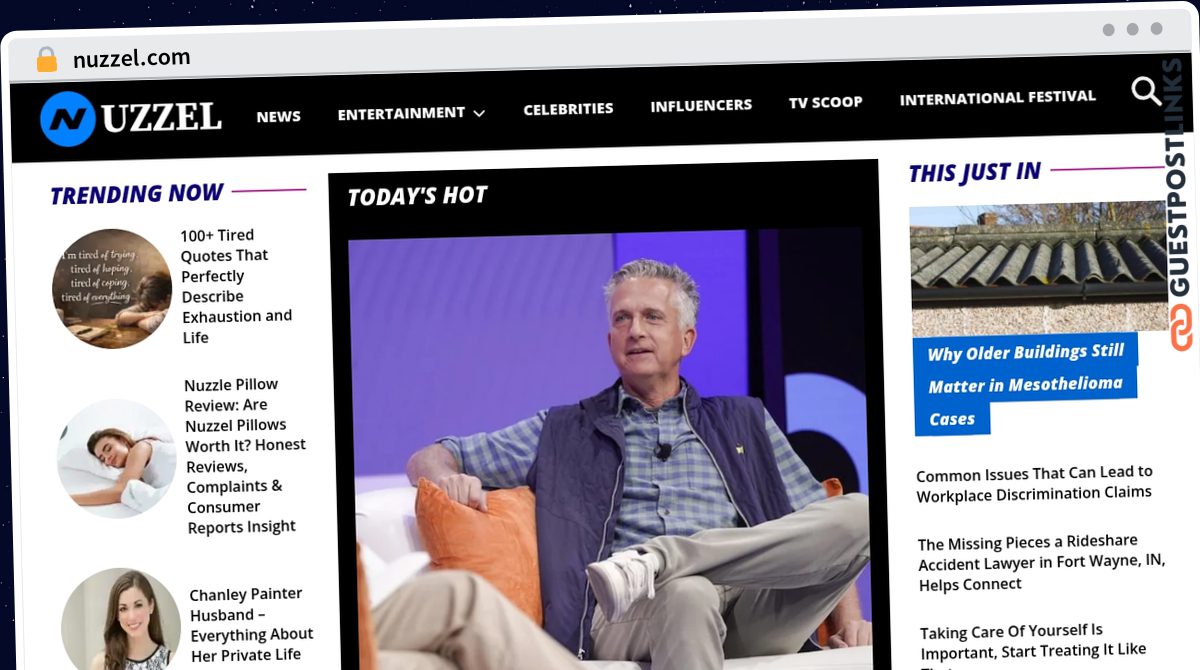This screenshot has height=670, width=1200.
Task: Open Why Older Buildings Still Matter article
Action: click(1025, 384)
